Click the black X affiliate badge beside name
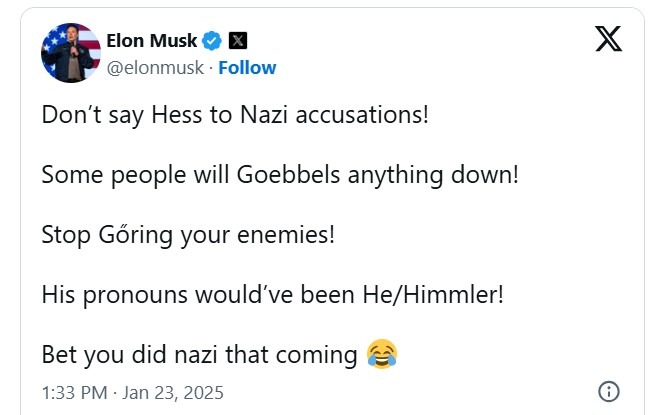 238,41
